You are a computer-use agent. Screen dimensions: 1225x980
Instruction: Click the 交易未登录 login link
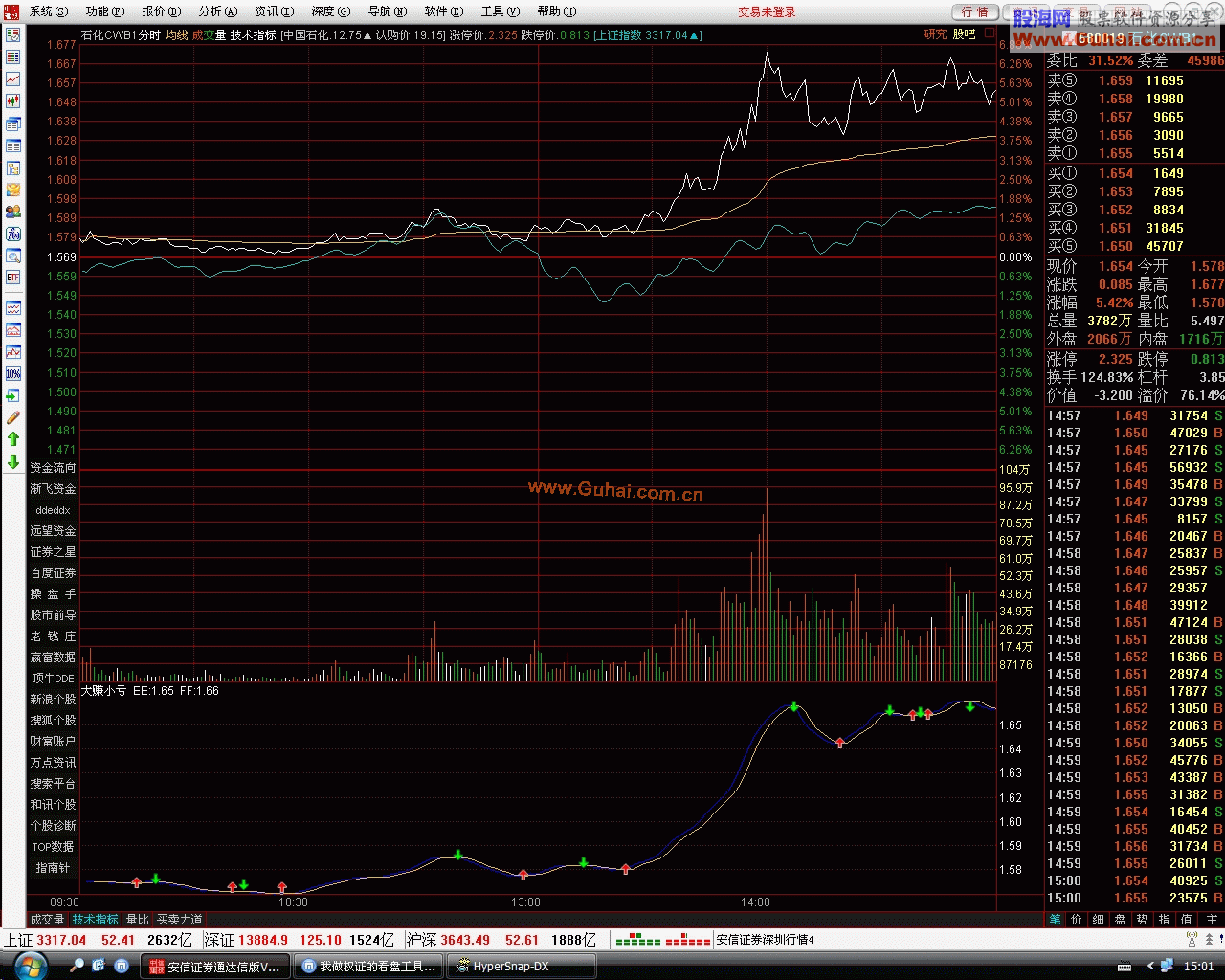coord(767,12)
